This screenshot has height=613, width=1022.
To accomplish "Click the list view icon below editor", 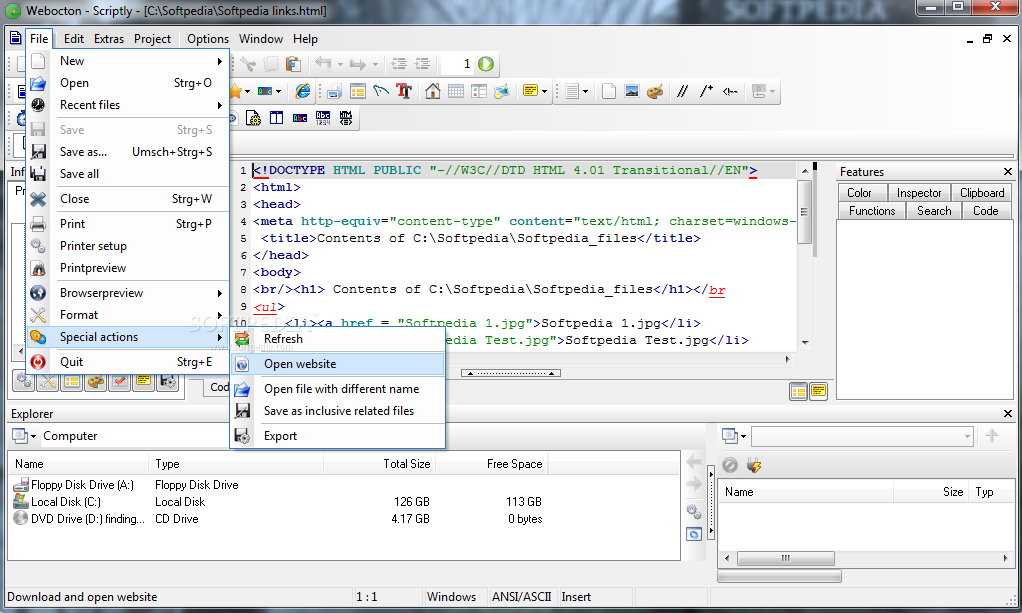I will [x=798, y=391].
